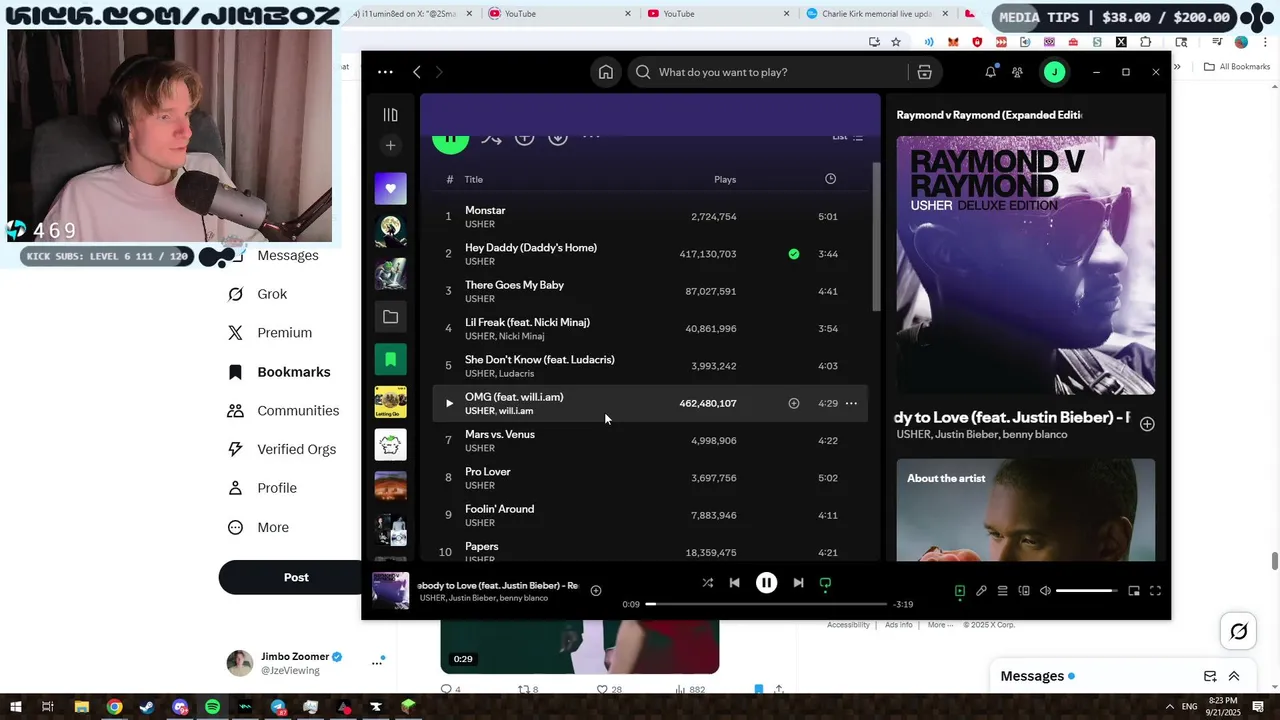This screenshot has height=720, width=1280.
Task: Open Spotify miniplayer
Action: [x=1134, y=591]
